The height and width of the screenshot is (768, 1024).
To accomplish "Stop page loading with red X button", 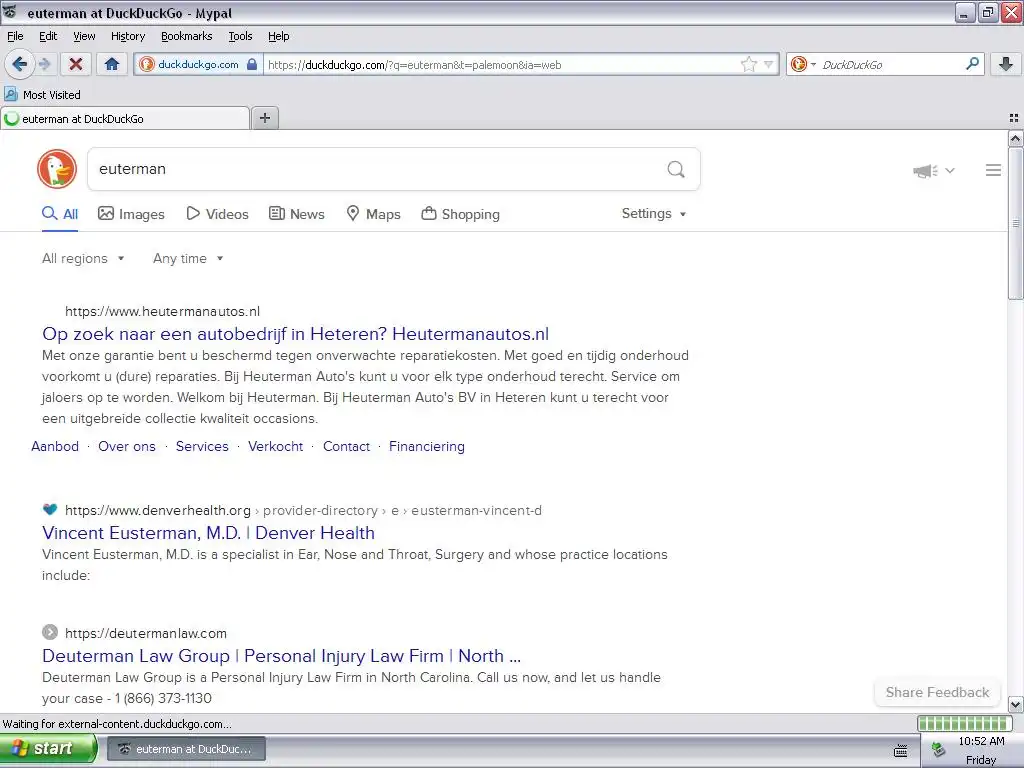I will [76, 64].
